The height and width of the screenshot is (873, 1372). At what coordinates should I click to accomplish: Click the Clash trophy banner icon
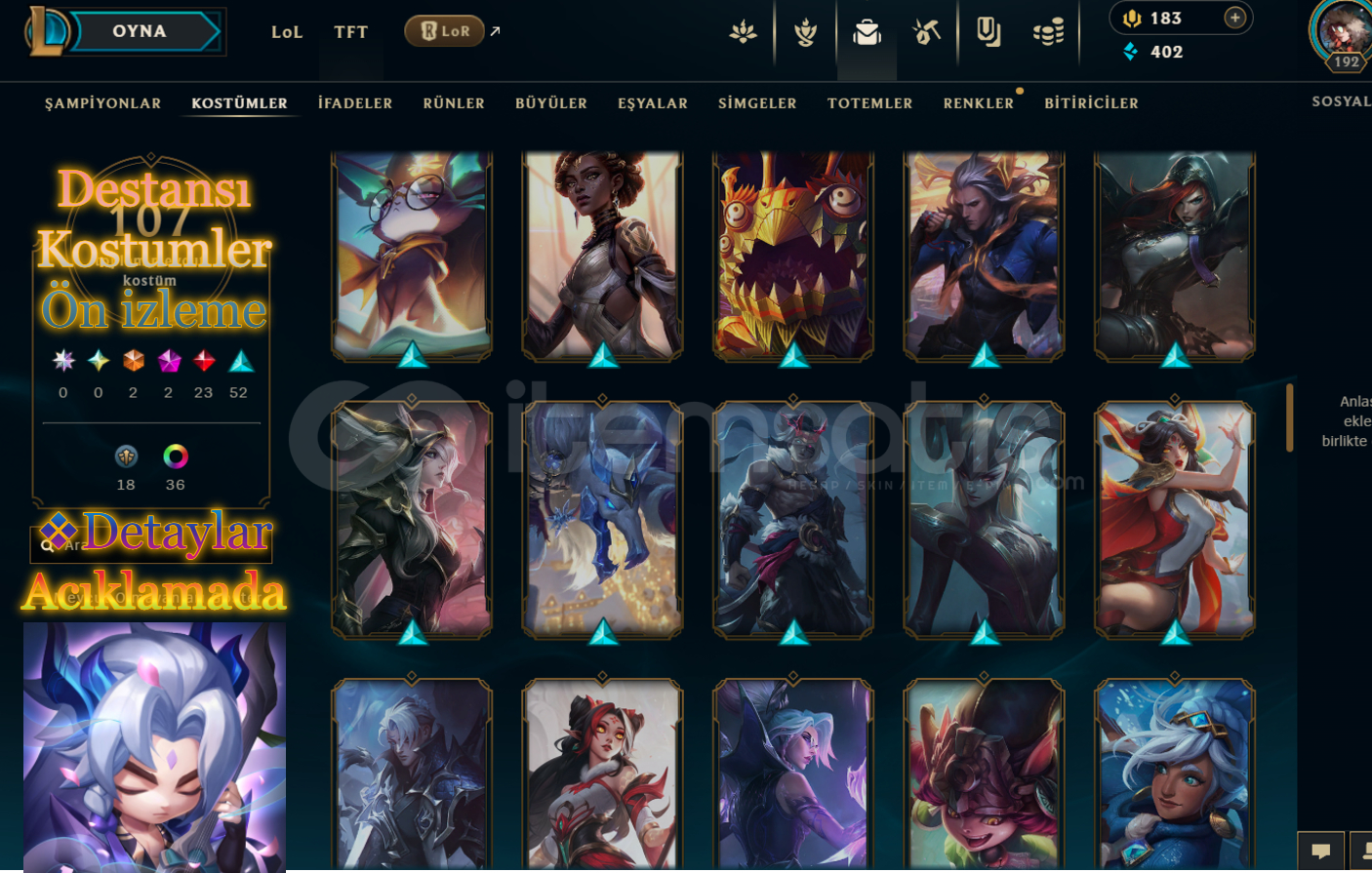(x=988, y=32)
